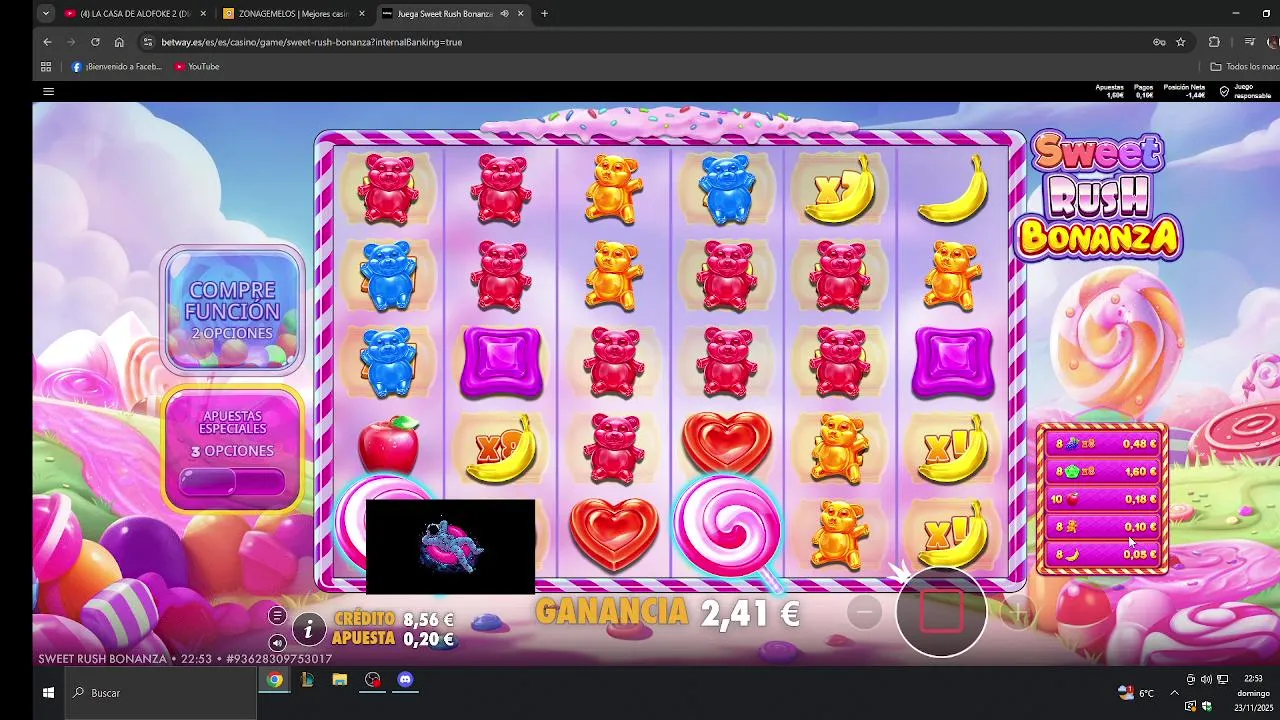
Task: Increase the bet with the plus button
Action: (1018, 612)
